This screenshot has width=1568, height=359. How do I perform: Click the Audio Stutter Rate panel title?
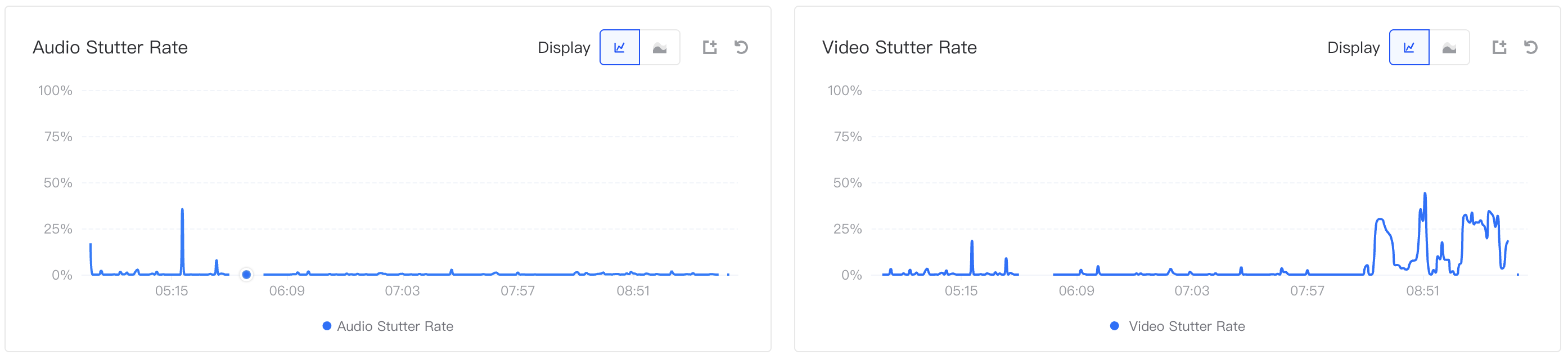[x=110, y=47]
